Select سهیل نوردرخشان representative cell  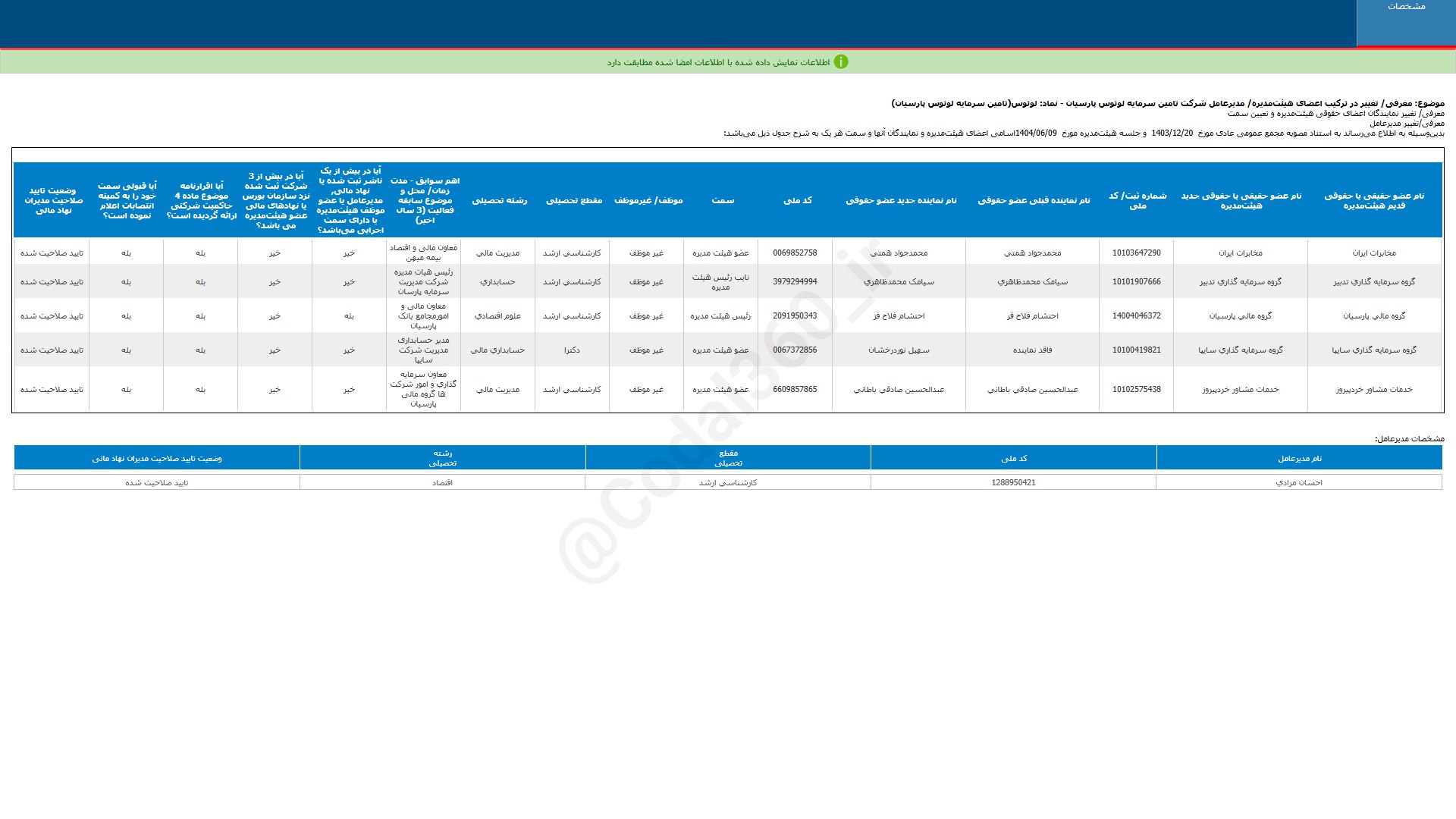tap(899, 350)
